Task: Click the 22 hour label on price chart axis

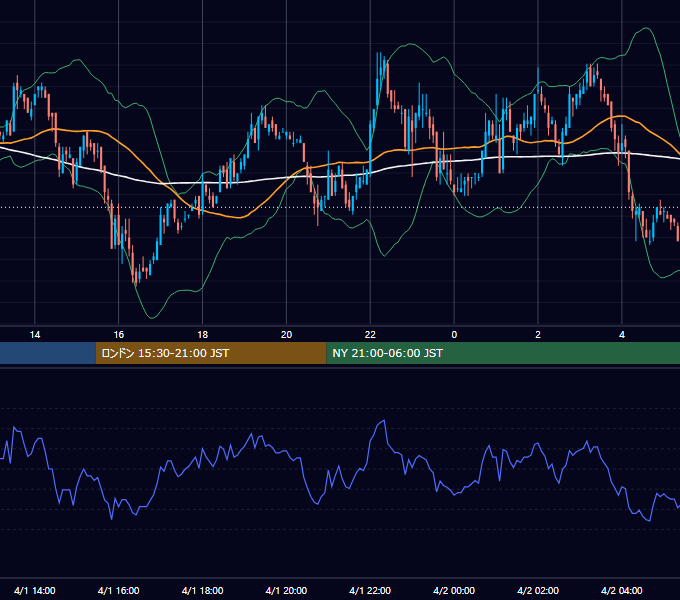Action: tap(370, 335)
